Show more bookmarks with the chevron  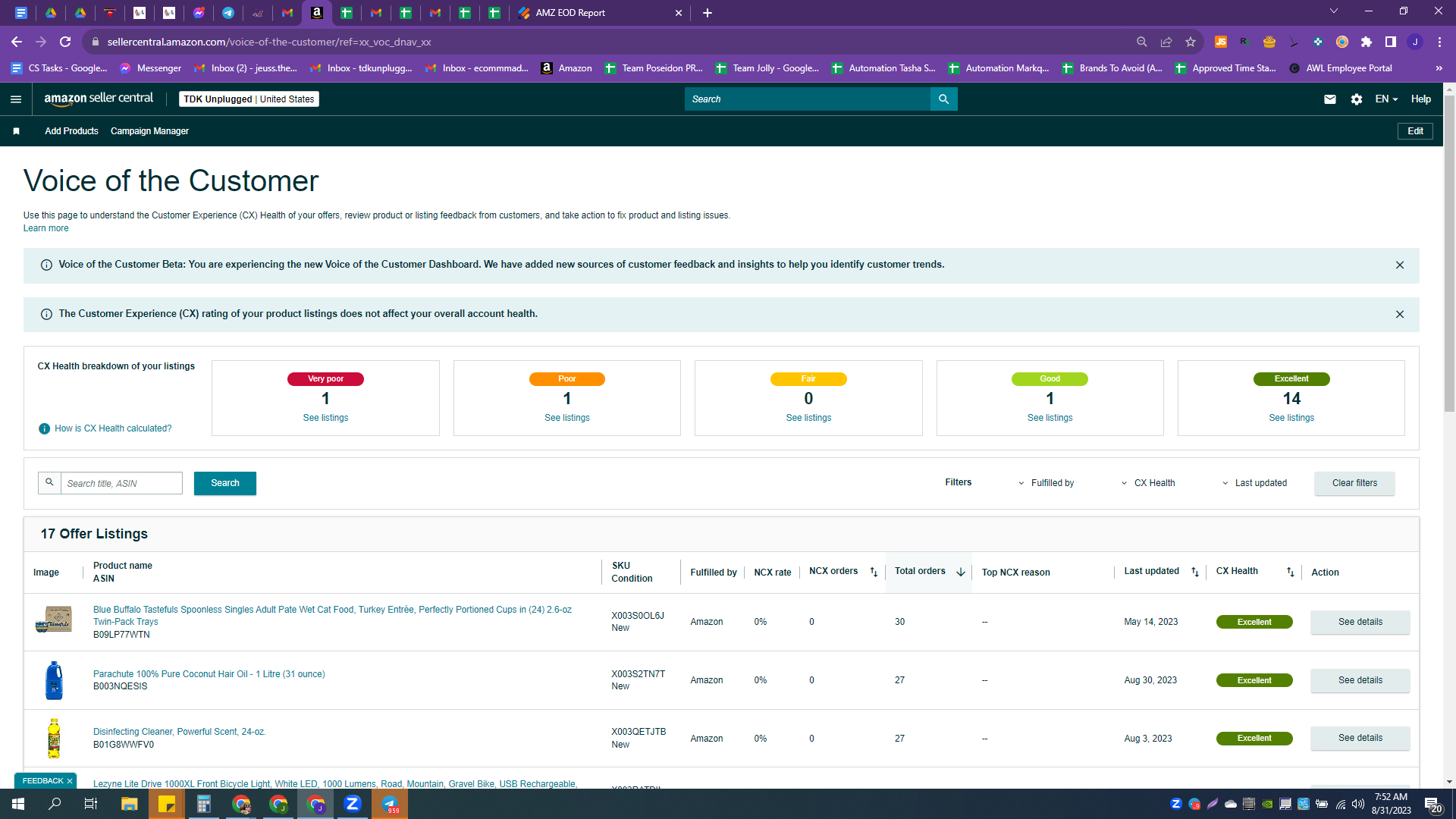click(x=1439, y=68)
